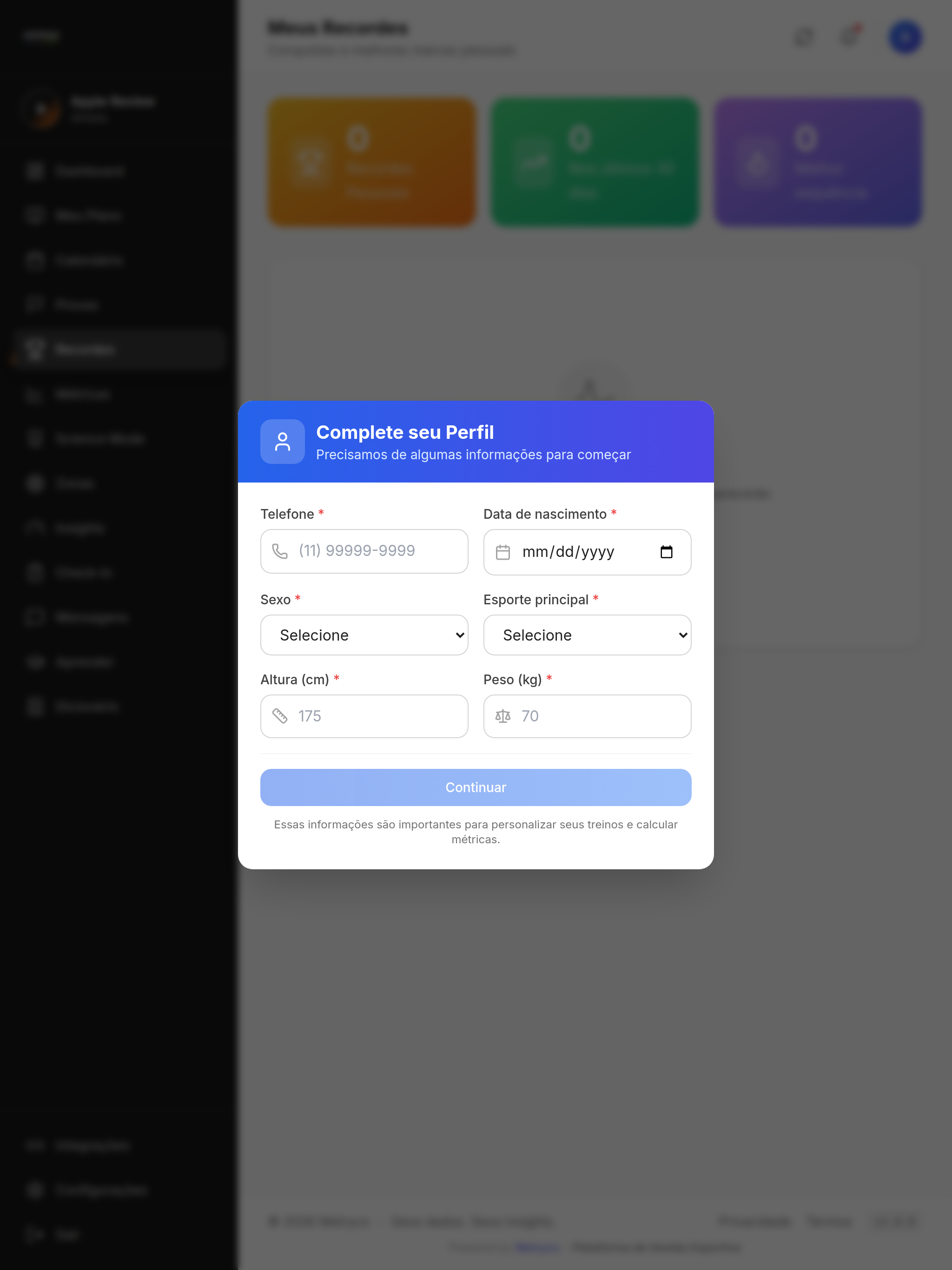
Task: Click the "Telefone" label
Action: pyautogui.click(x=287, y=514)
